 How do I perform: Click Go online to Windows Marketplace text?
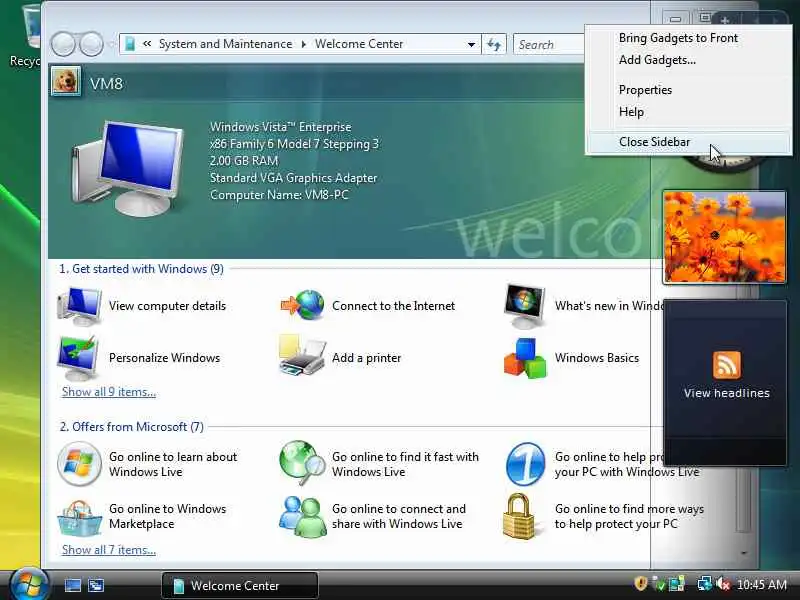point(167,516)
